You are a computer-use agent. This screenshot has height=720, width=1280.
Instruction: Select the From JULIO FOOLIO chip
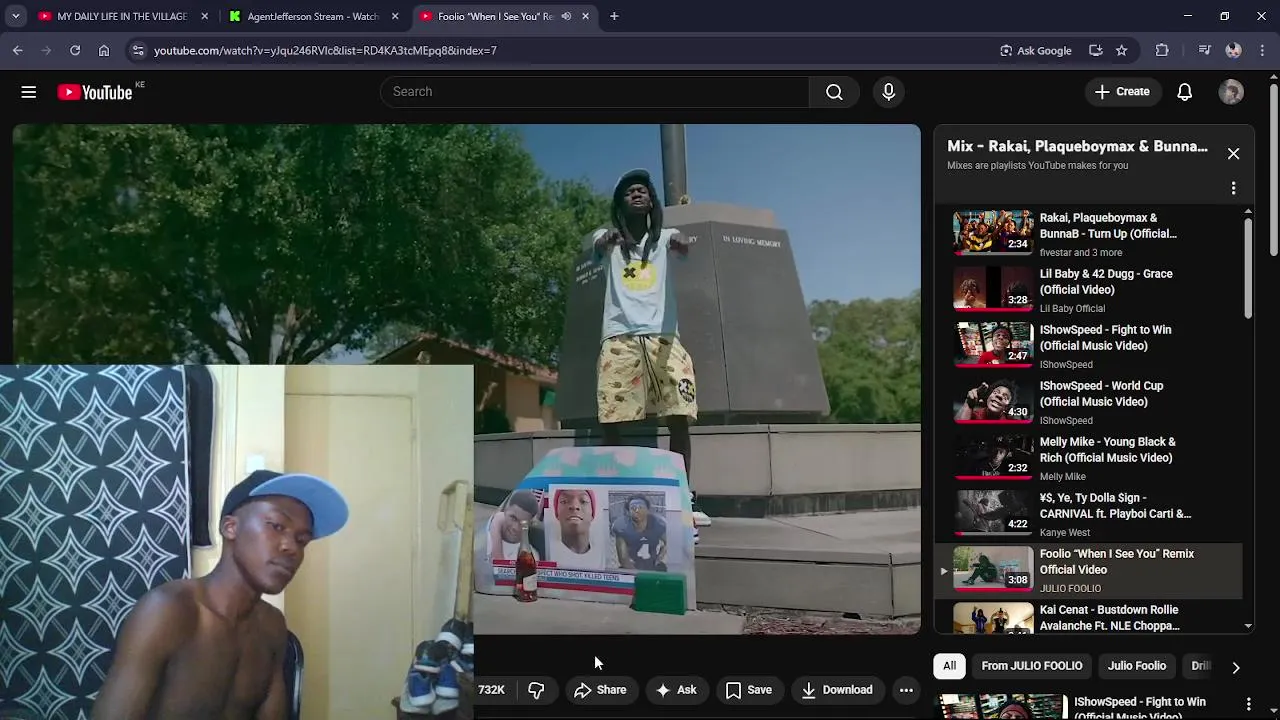1032,666
